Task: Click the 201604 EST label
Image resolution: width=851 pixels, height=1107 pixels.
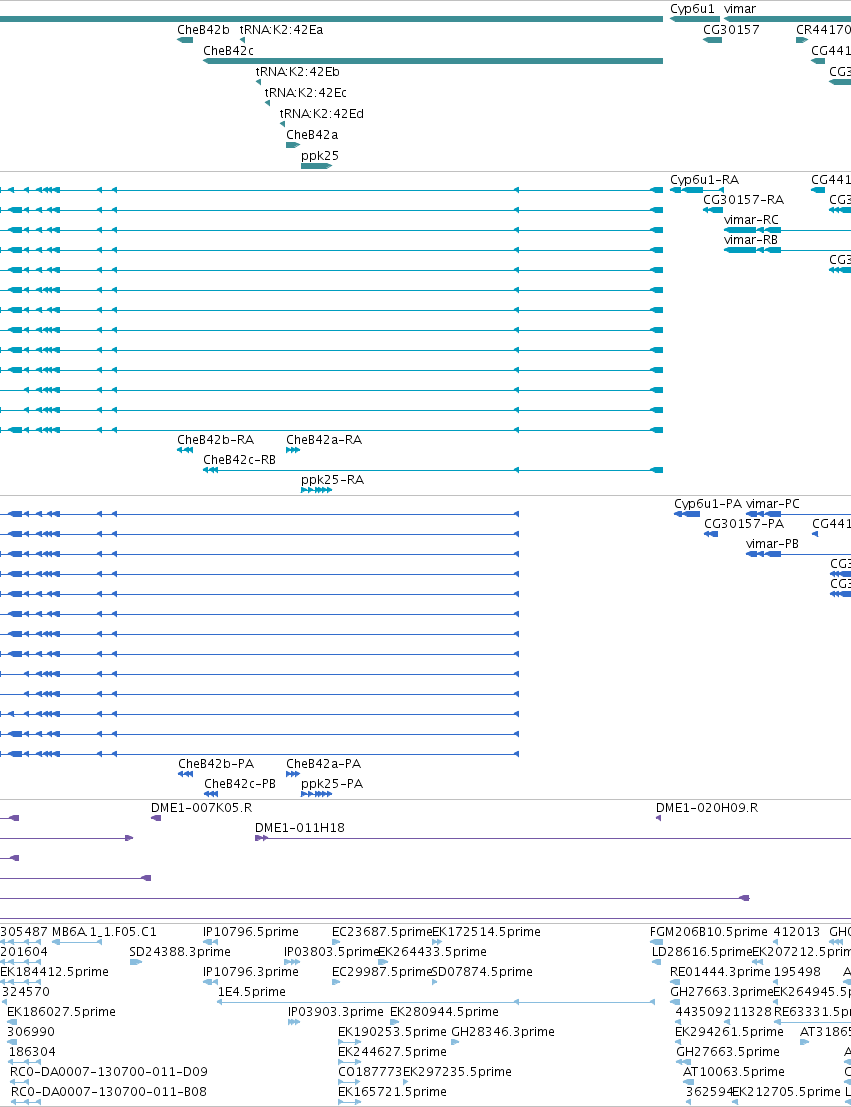Action: (24, 952)
